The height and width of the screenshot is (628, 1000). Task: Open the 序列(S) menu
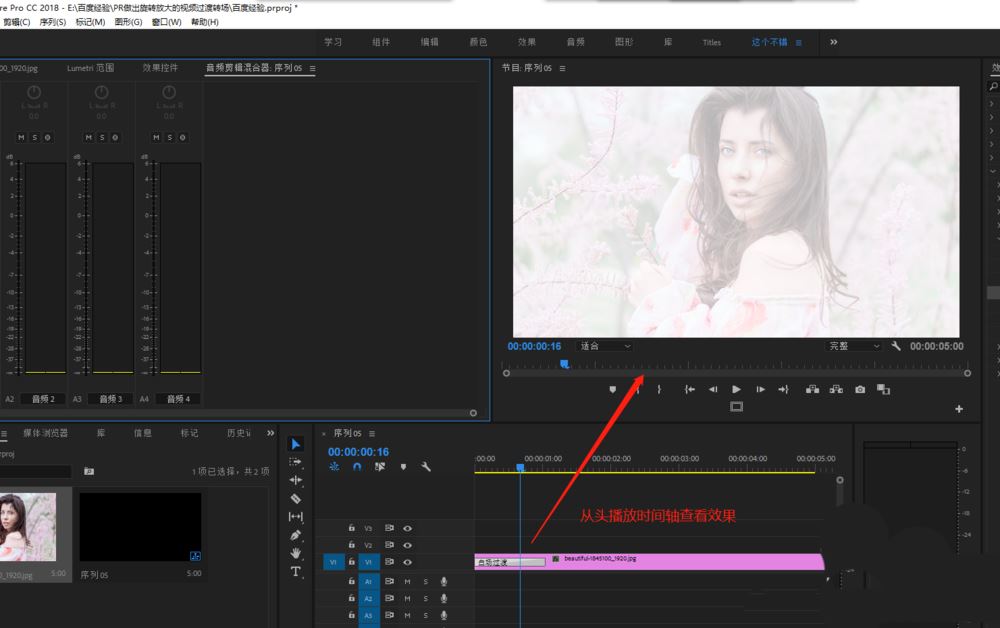coord(53,22)
